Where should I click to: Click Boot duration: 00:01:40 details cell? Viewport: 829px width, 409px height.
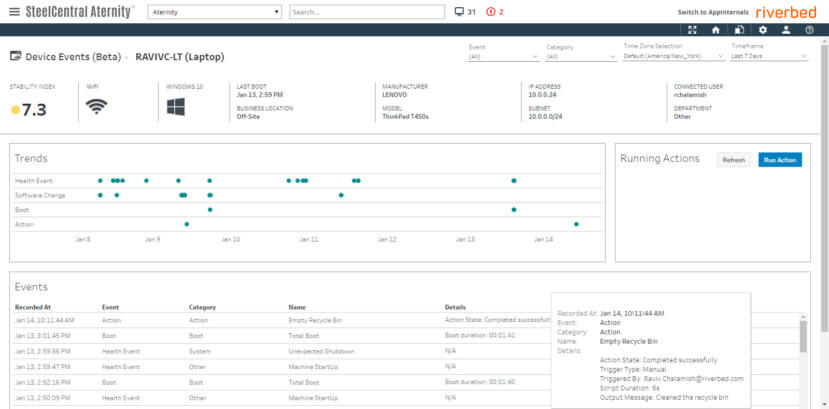pos(480,382)
